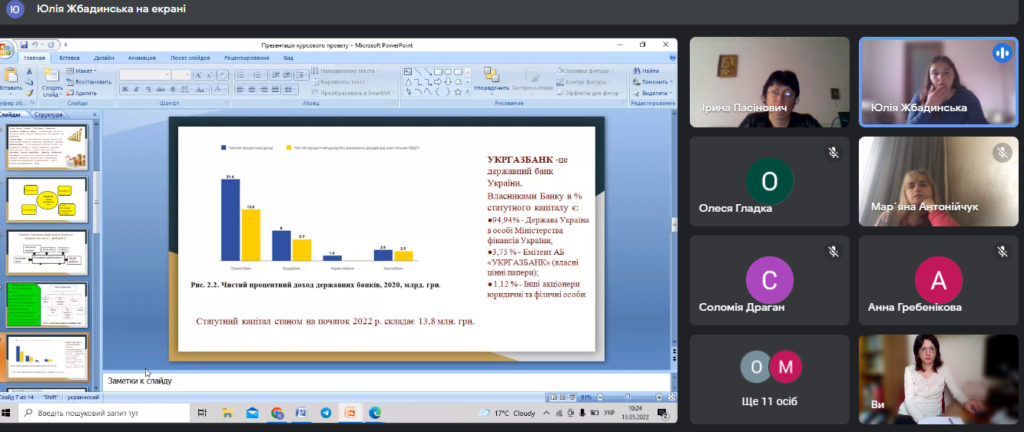The height and width of the screenshot is (432, 1024).
Task: Switch to slide sorter view in status bar
Action: tap(563, 397)
